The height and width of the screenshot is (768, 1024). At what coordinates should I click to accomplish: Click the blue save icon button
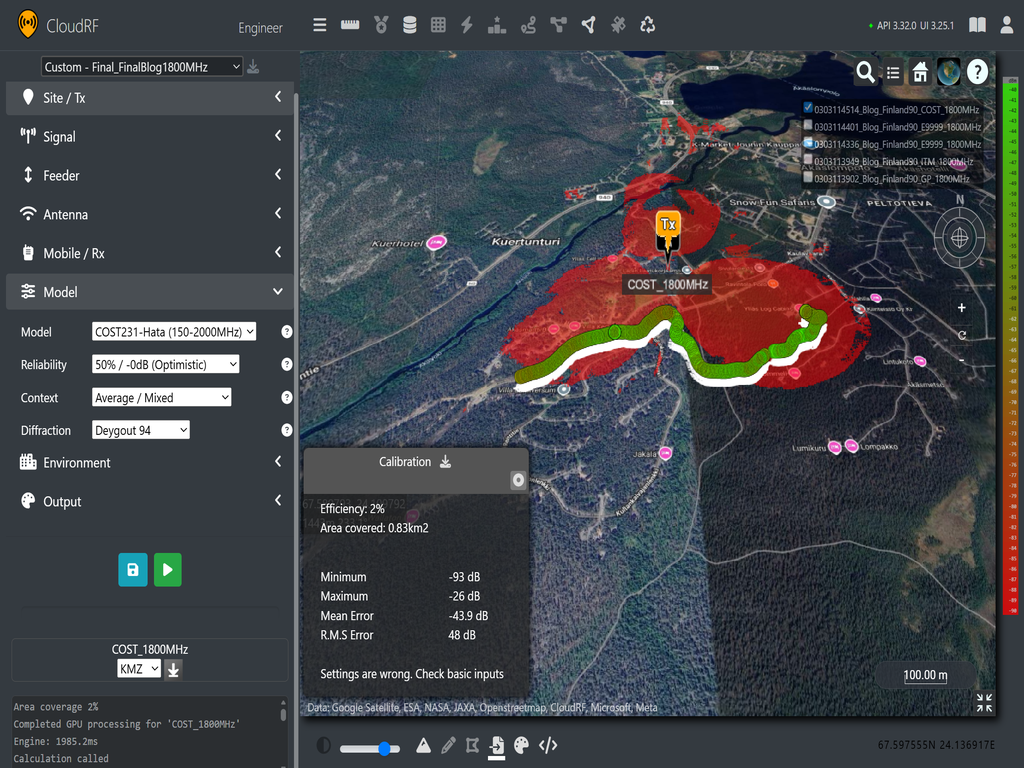(132, 570)
